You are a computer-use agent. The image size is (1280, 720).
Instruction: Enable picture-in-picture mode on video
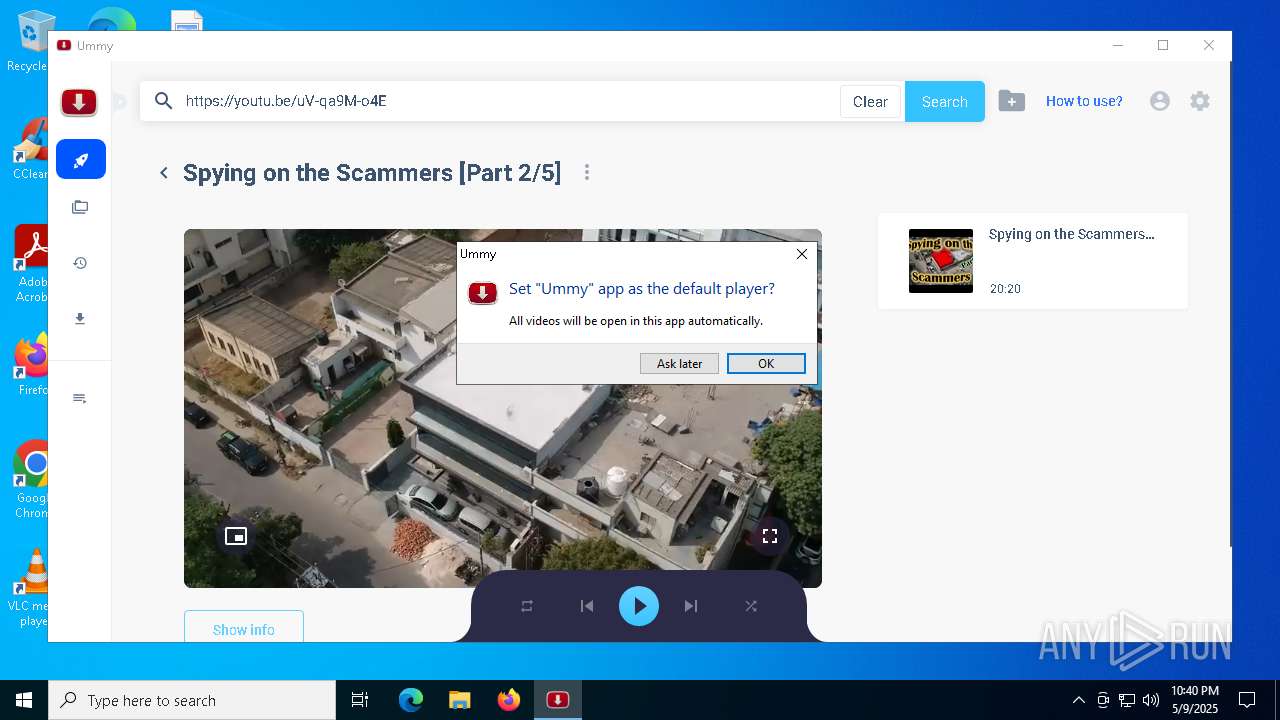pos(236,536)
